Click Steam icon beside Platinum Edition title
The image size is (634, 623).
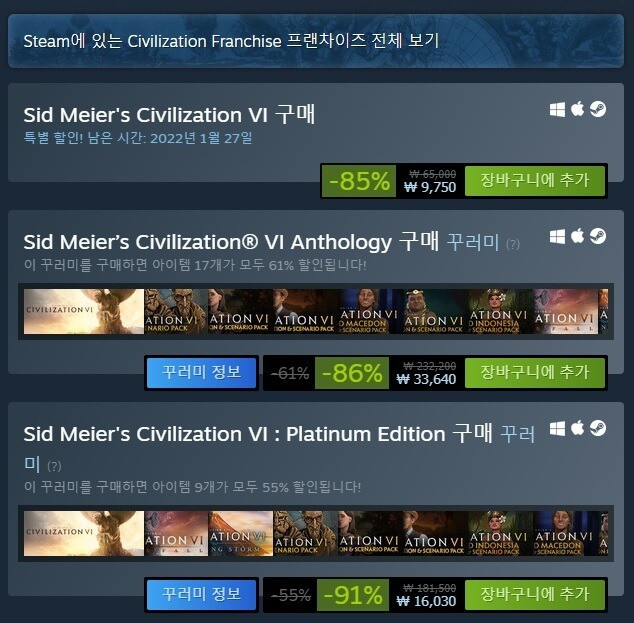(598, 429)
